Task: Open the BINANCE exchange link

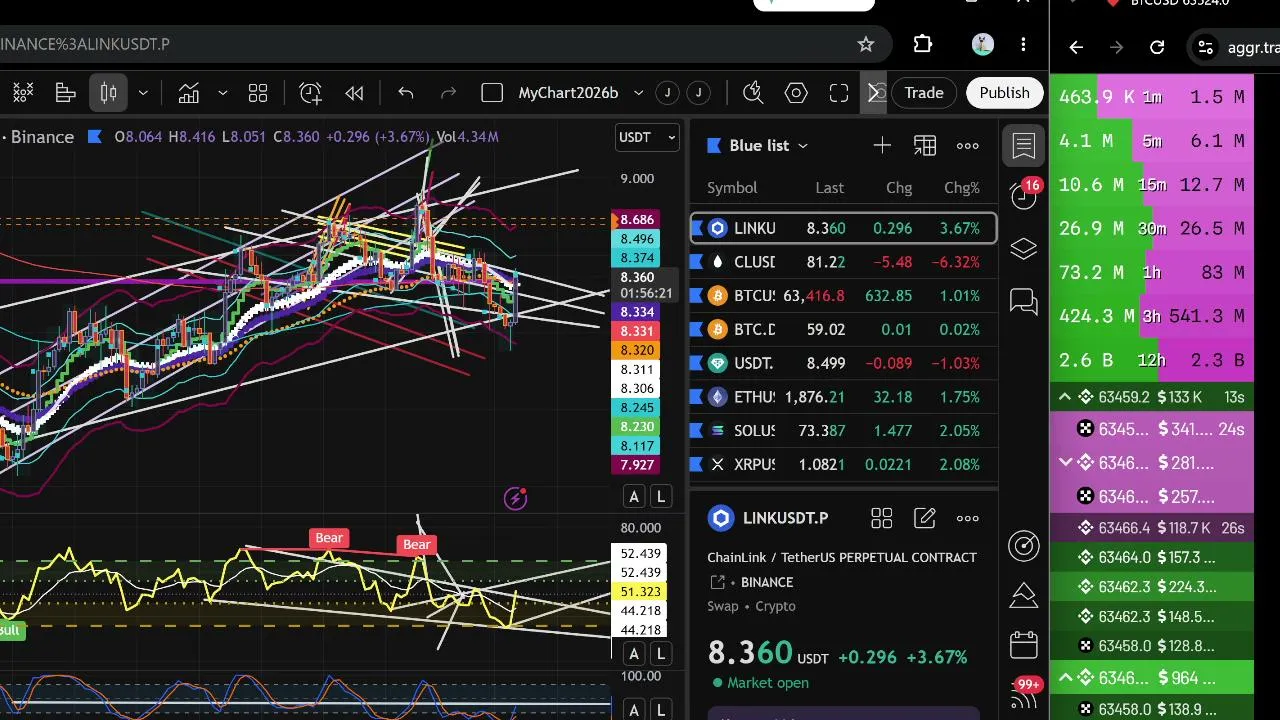Action: coord(767,582)
